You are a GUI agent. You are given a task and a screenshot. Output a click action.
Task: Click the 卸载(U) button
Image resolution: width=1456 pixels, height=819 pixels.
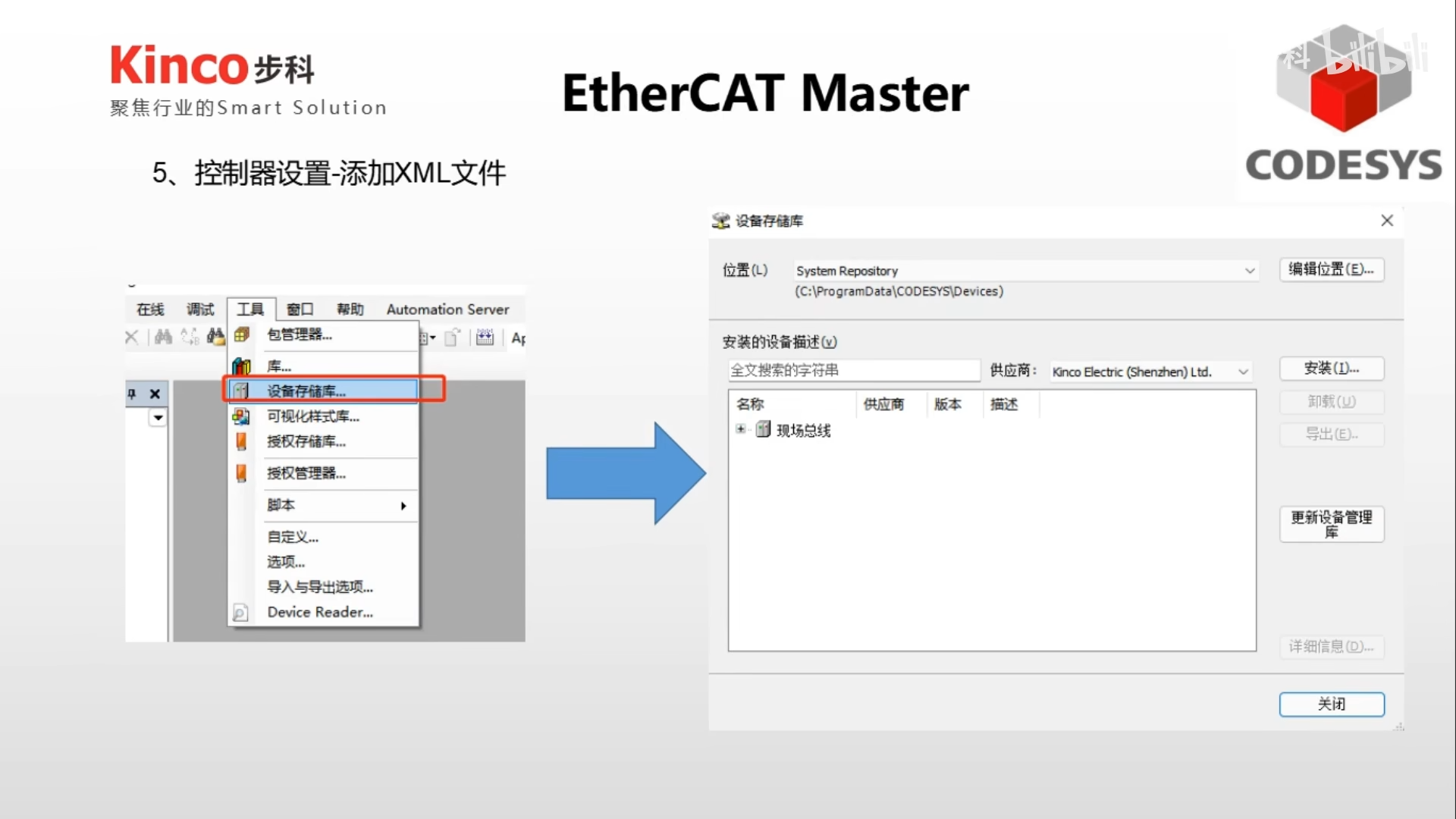(x=1332, y=402)
